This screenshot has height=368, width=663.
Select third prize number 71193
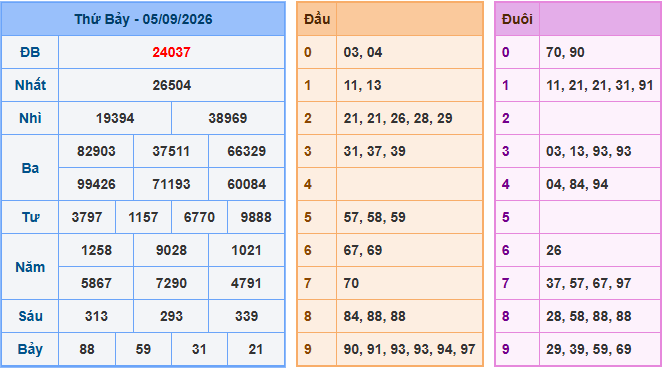[171, 184]
